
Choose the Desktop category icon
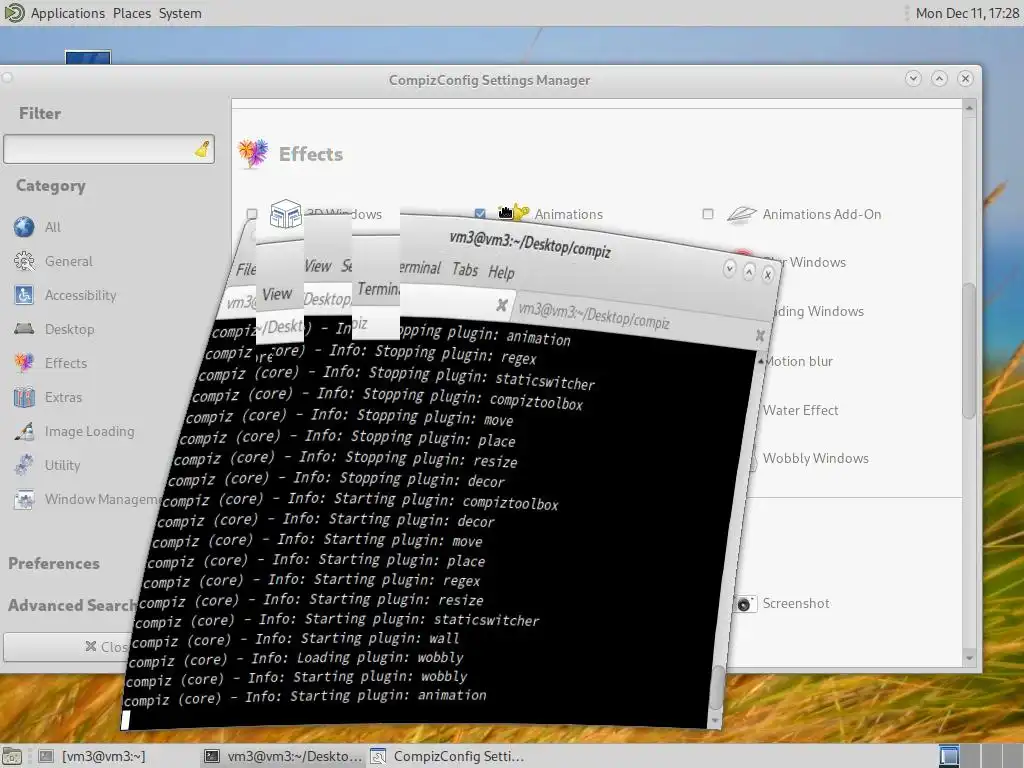tap(24, 328)
